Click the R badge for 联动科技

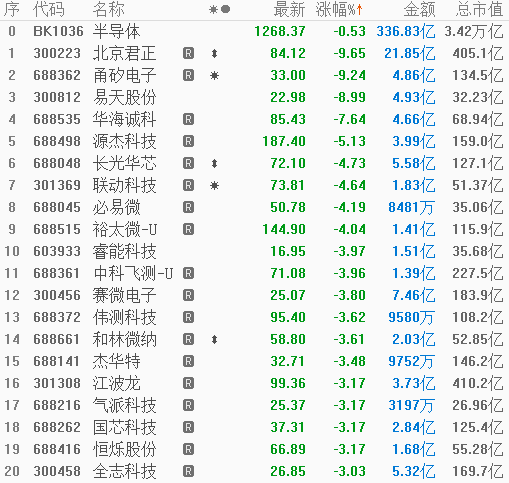tap(188, 185)
